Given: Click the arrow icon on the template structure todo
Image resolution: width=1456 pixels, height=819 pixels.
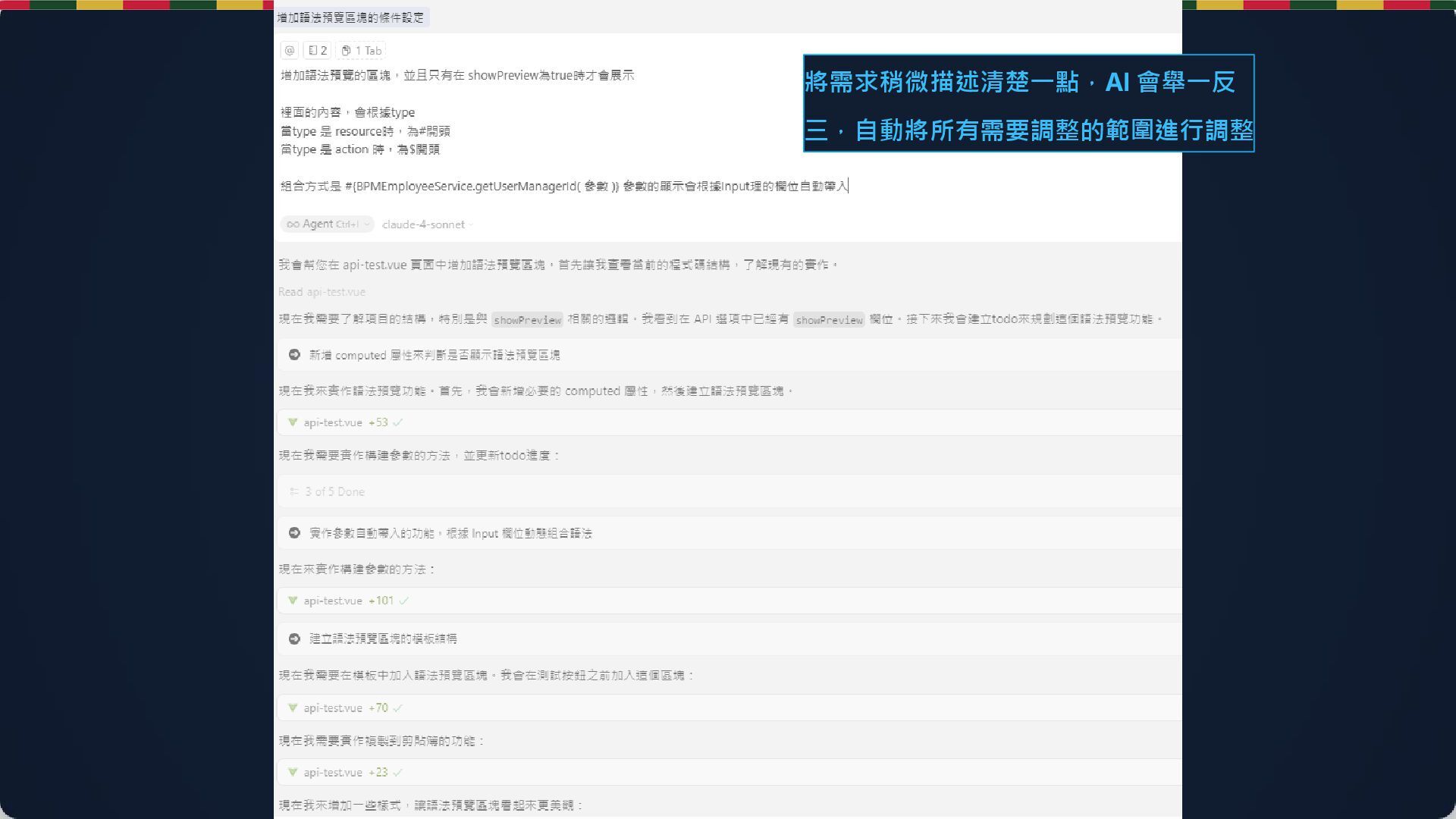Looking at the screenshot, I should pyautogui.click(x=295, y=639).
